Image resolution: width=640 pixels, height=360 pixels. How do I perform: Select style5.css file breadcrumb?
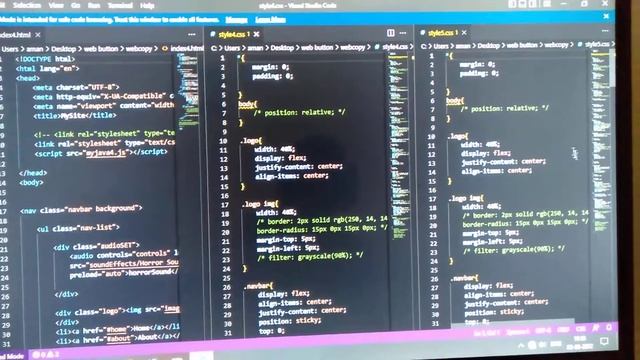coord(594,44)
